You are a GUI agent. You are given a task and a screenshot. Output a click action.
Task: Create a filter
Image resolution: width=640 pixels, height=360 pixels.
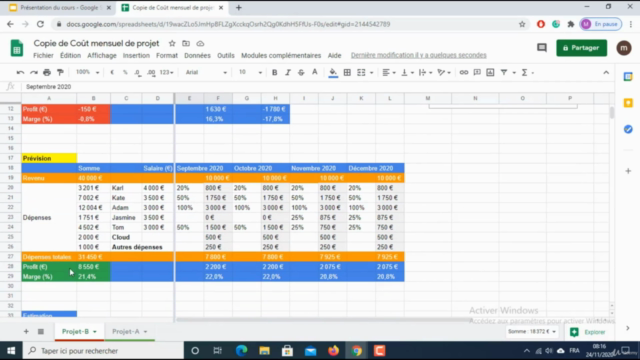coord(504,72)
